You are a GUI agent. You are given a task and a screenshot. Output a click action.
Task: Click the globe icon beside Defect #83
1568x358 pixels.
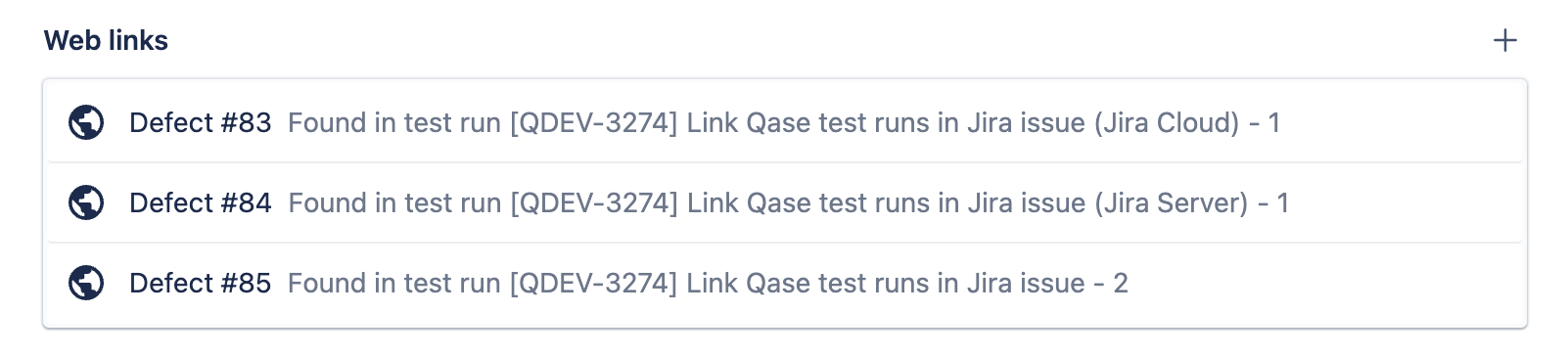click(86, 122)
